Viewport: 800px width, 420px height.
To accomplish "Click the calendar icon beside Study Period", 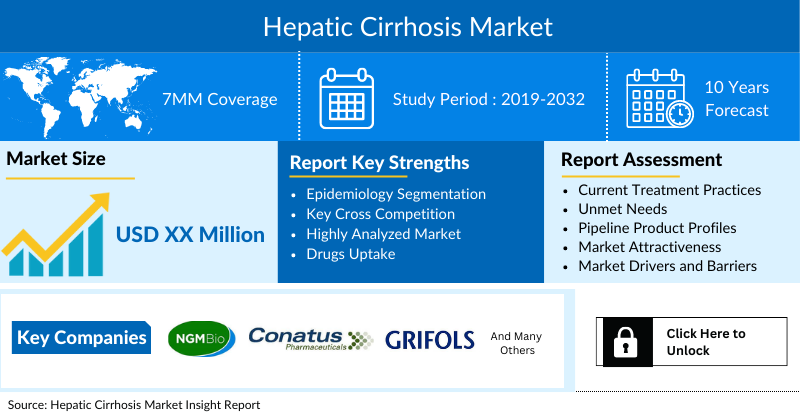I will point(346,98).
